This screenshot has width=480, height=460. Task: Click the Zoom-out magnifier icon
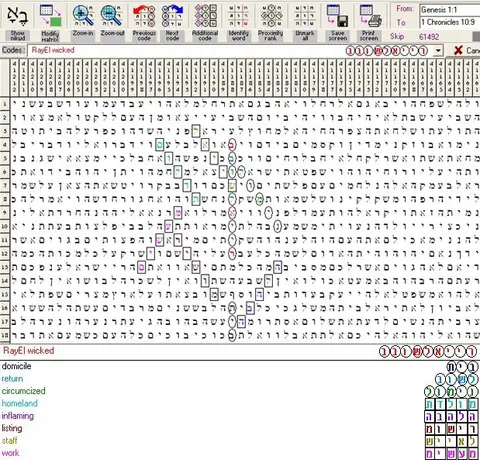[x=111, y=15]
